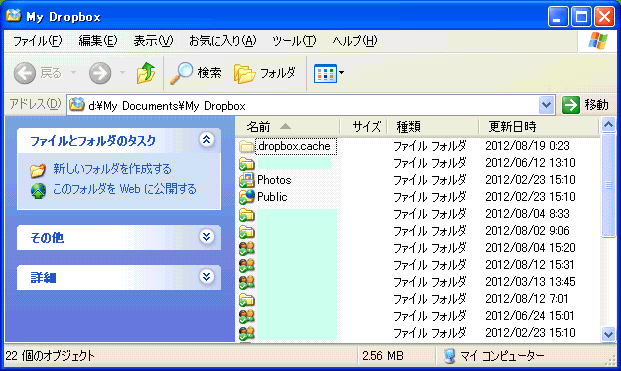The image size is (621, 371).
Task: Select the Public folder name
Action: click(272, 197)
